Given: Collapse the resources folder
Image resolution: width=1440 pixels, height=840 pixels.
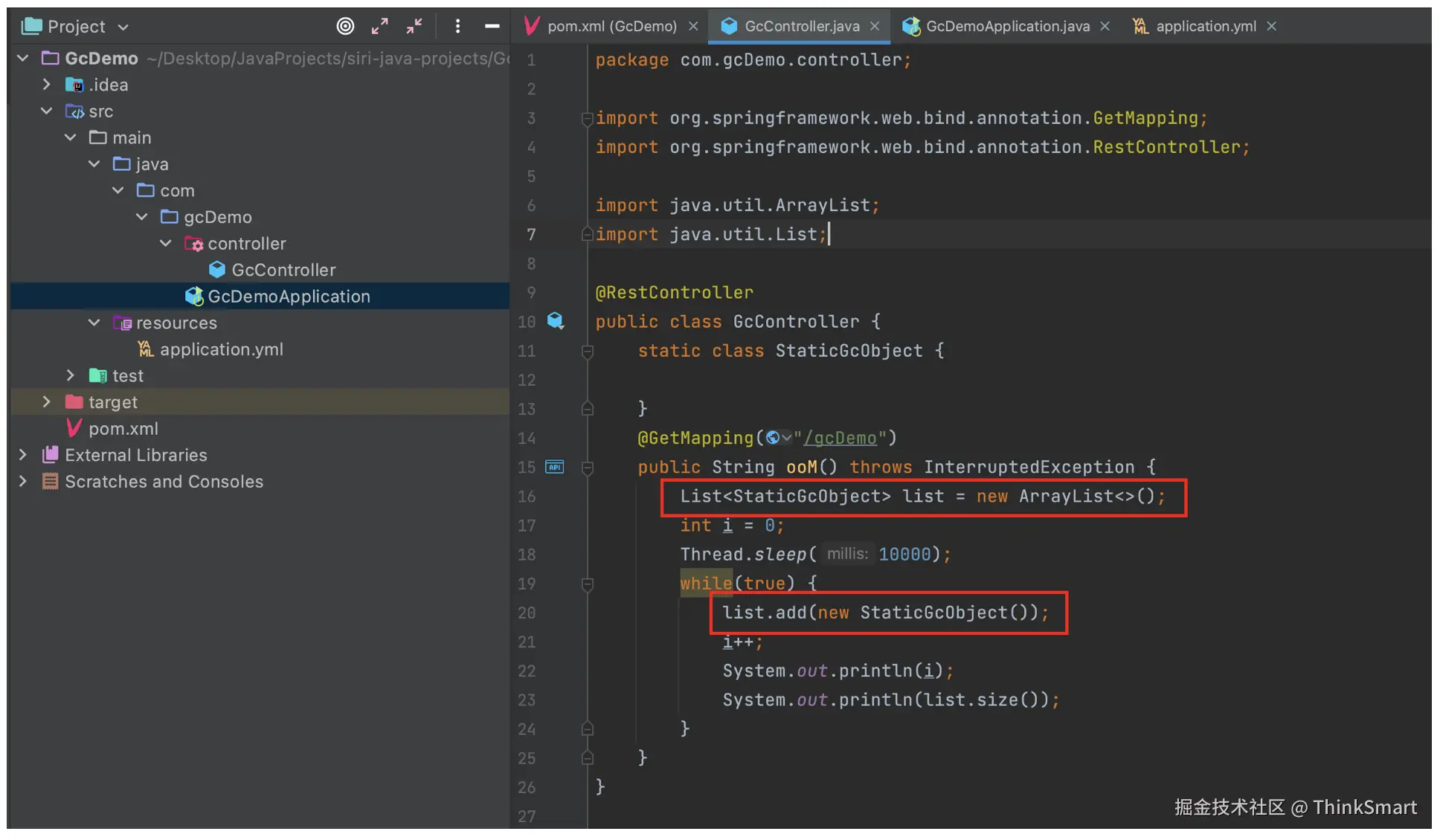Looking at the screenshot, I should click(94, 323).
